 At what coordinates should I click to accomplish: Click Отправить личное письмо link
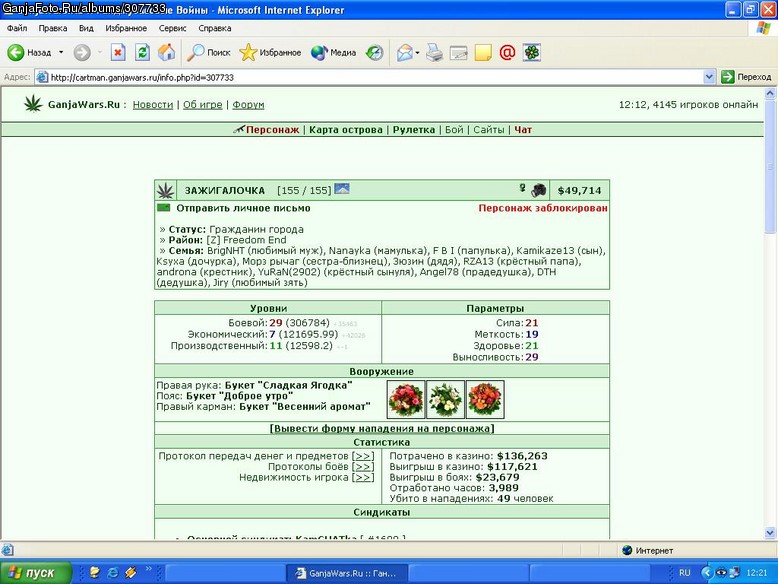click(243, 208)
